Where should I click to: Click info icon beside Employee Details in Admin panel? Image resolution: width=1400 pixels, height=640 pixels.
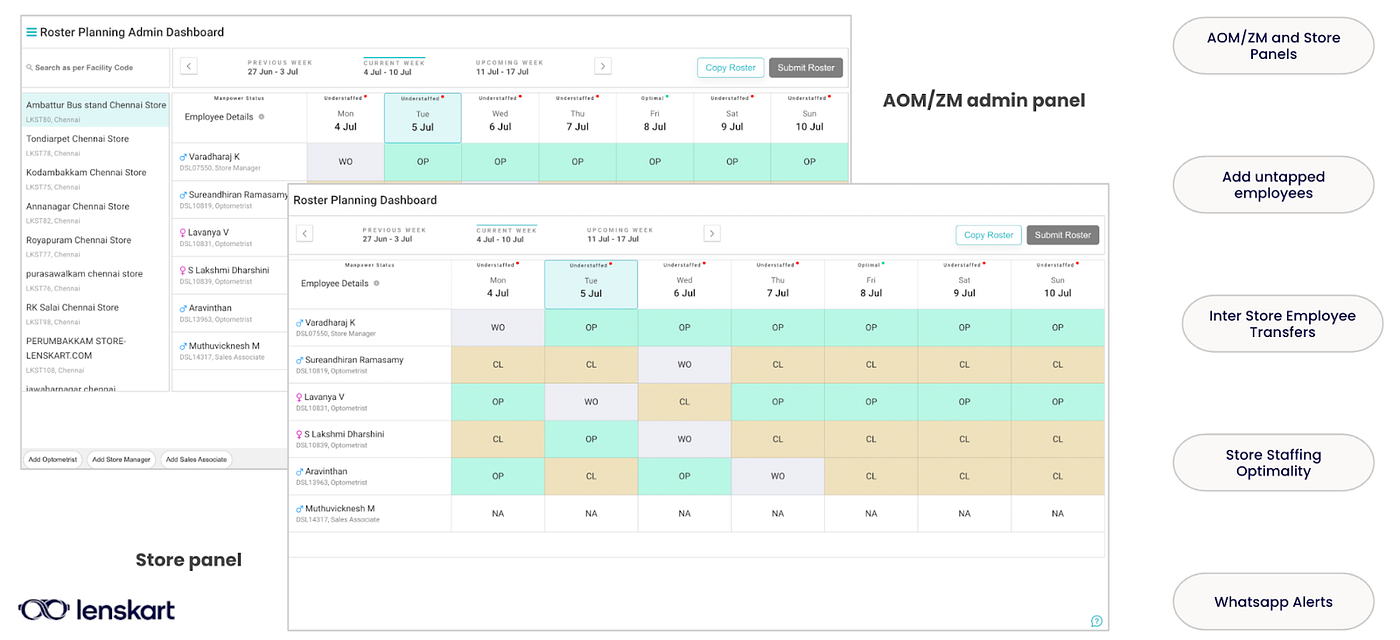click(x=261, y=117)
